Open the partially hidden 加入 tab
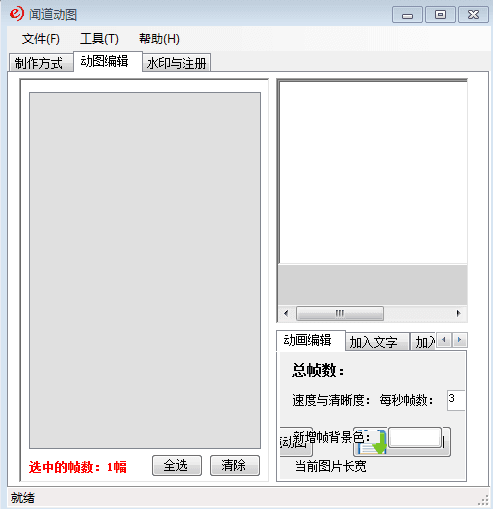Viewport: 493px width, 509px height. (x=423, y=342)
